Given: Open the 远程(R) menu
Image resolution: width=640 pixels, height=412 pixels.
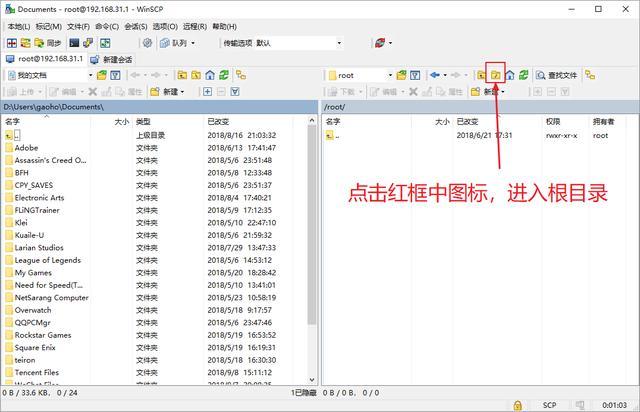Looking at the screenshot, I should [195, 27].
